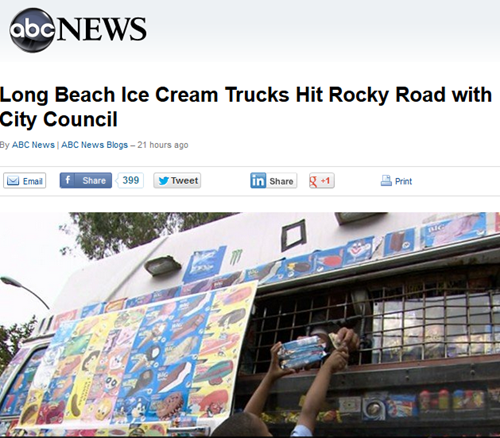Click the abc circular logo

coord(32,30)
